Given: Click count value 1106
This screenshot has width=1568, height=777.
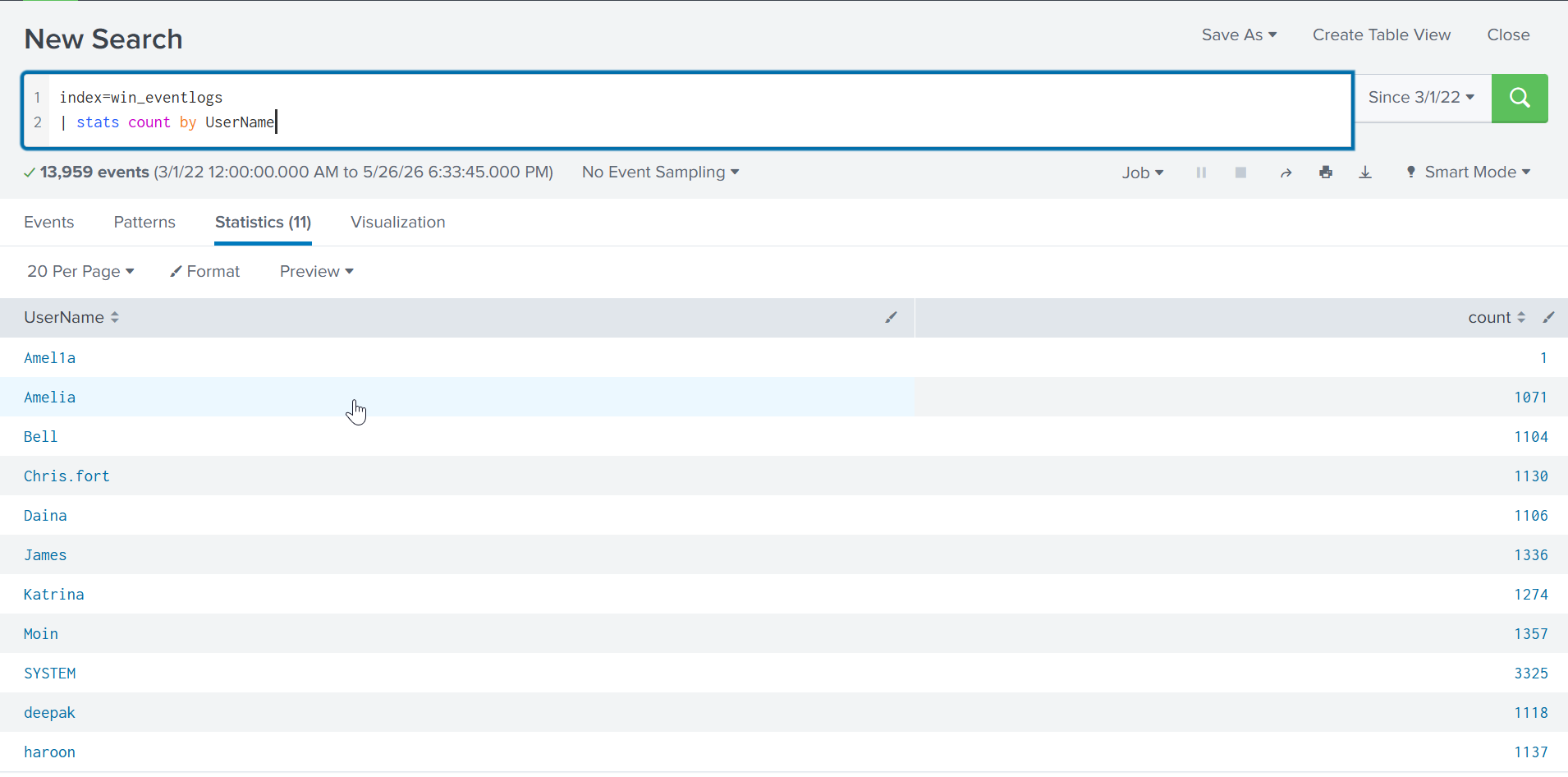Looking at the screenshot, I should pos(1531,515).
